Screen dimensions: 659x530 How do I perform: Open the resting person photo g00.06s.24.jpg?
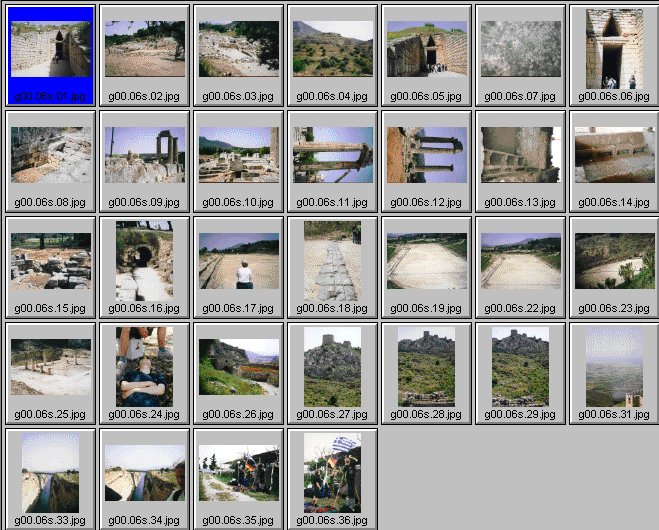click(144, 367)
